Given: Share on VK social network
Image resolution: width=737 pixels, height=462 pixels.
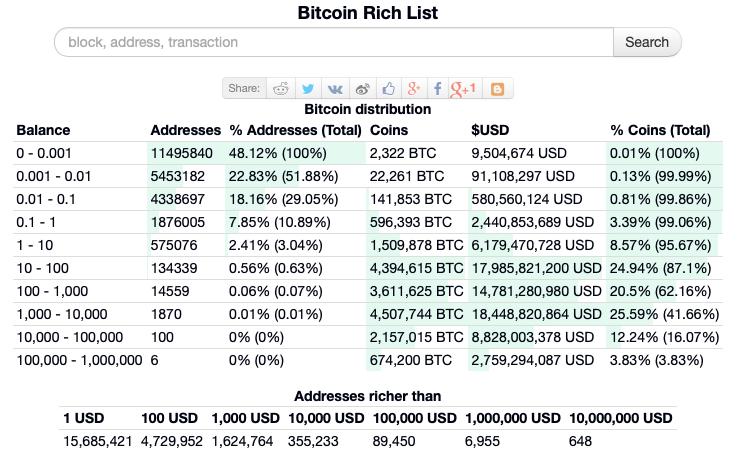Looking at the screenshot, I should tap(335, 89).
